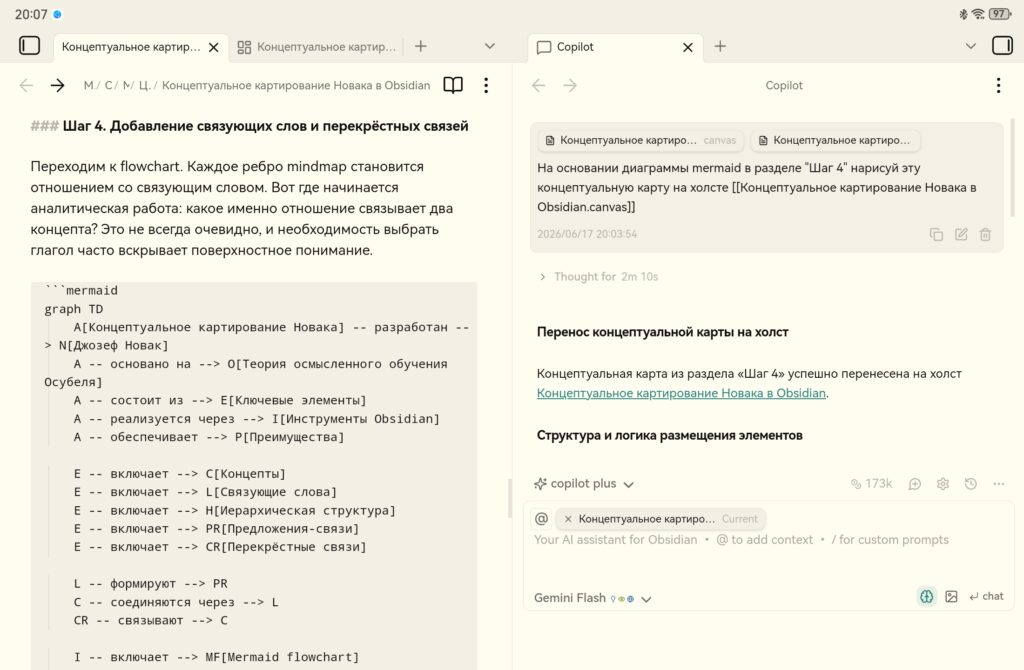This screenshot has height=670, width=1024.
Task: Tap the 20:07 clock in status bar
Action: pyautogui.click(x=31, y=14)
